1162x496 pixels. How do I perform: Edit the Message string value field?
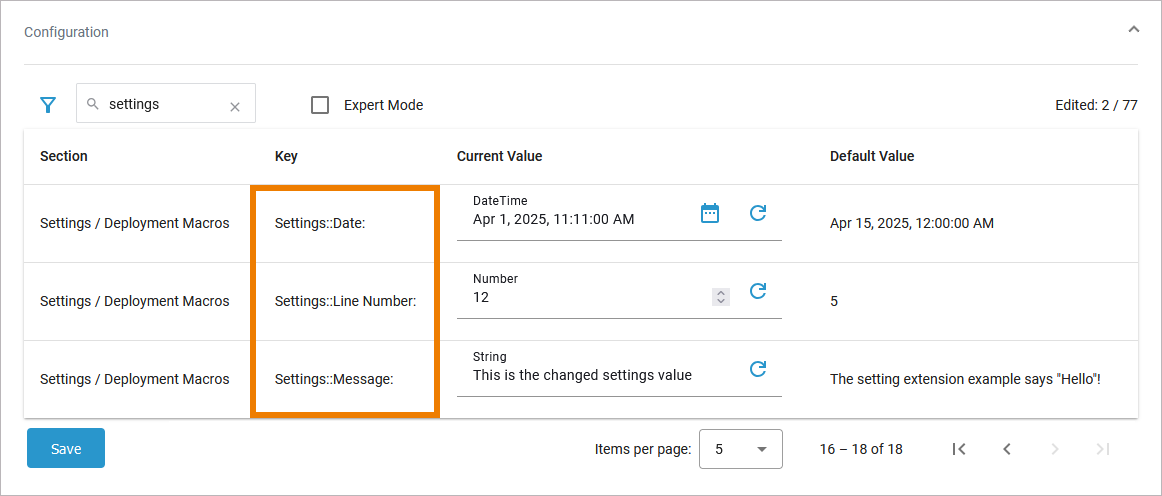(x=600, y=376)
